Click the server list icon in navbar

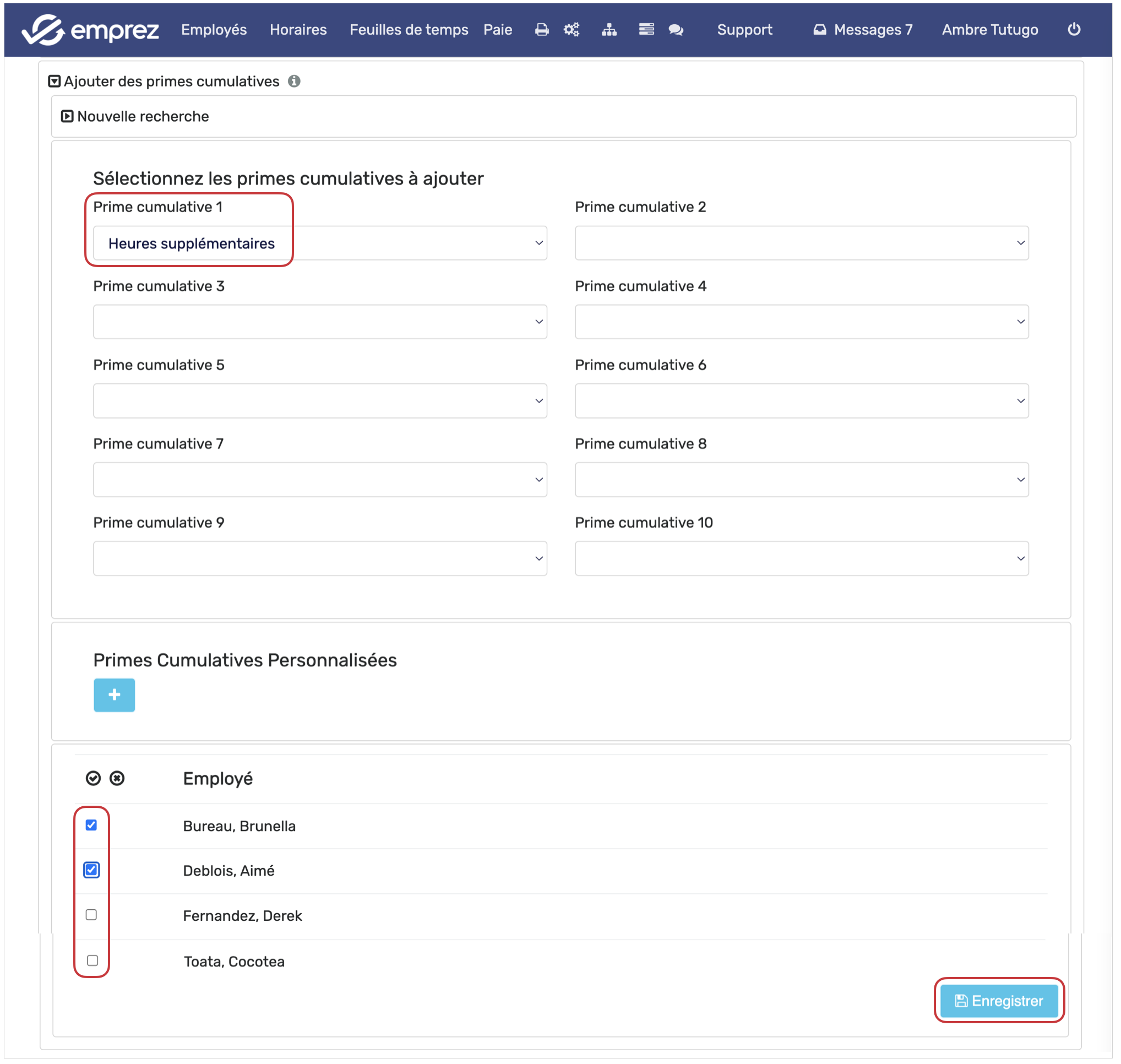tap(646, 30)
